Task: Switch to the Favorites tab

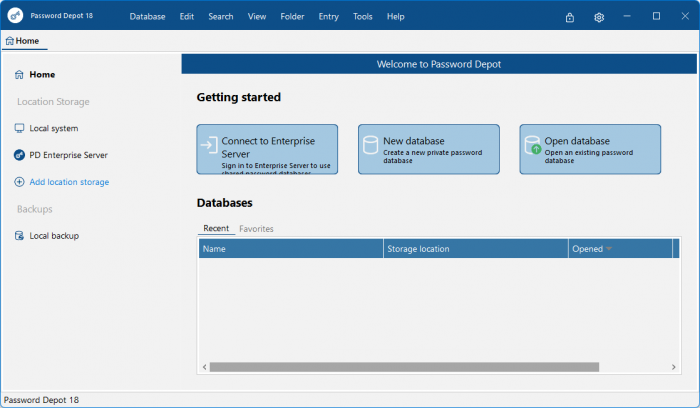Action: tap(256, 229)
